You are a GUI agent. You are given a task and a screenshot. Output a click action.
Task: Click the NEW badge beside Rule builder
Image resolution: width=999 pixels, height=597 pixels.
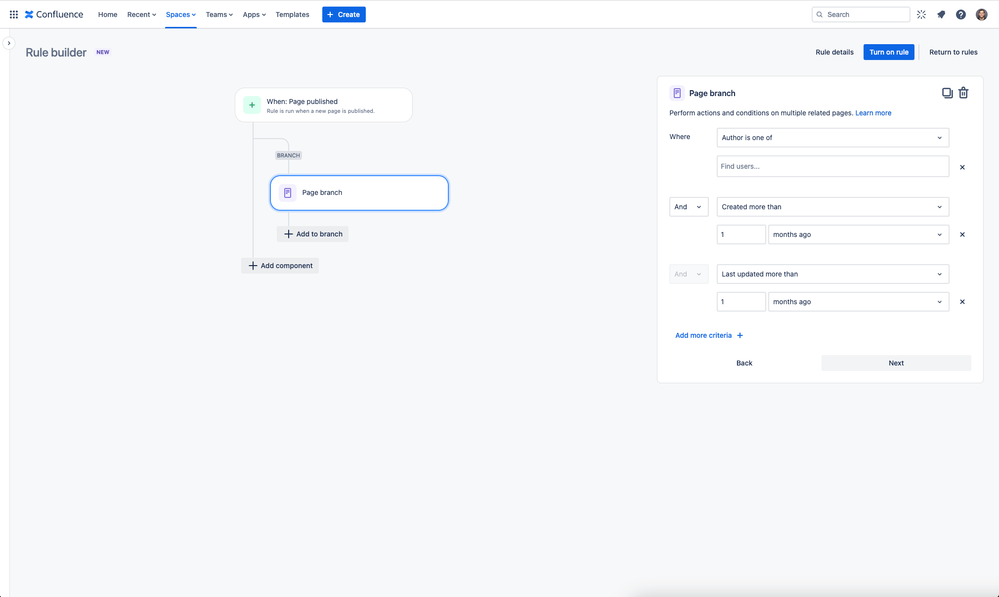[x=103, y=52]
